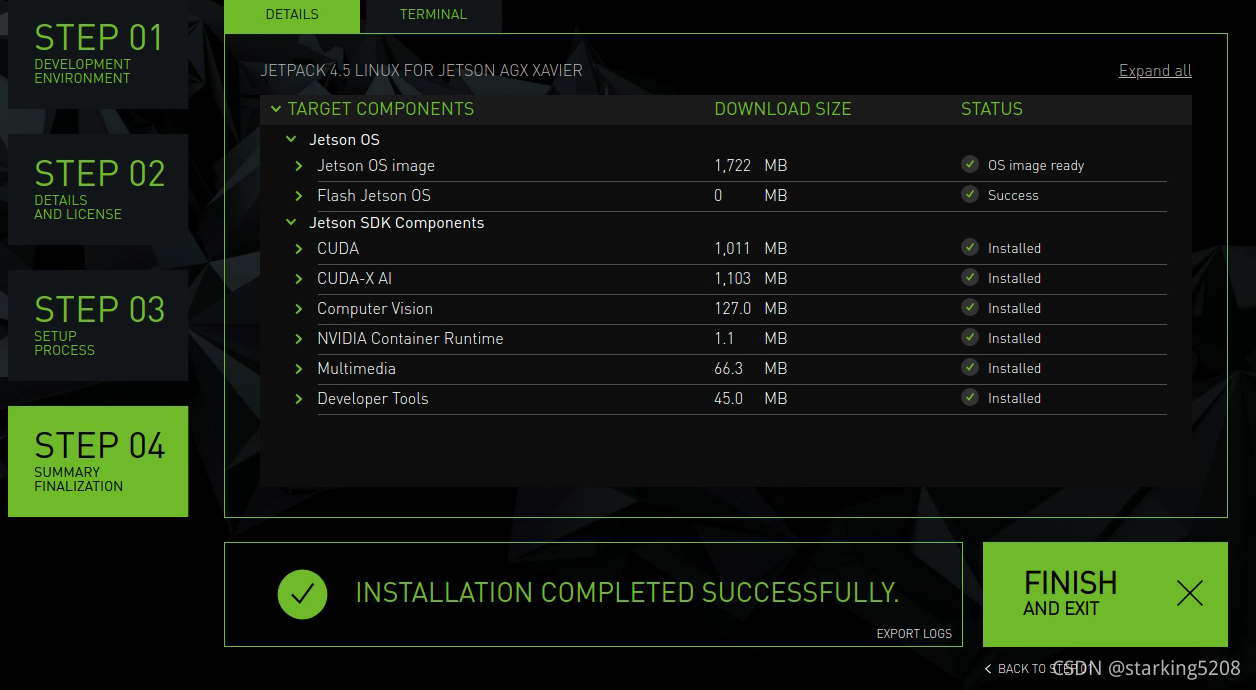Click the Installed check icon in Developer Tools row
Viewport: 1256px width, 690px height.
pyautogui.click(x=969, y=397)
